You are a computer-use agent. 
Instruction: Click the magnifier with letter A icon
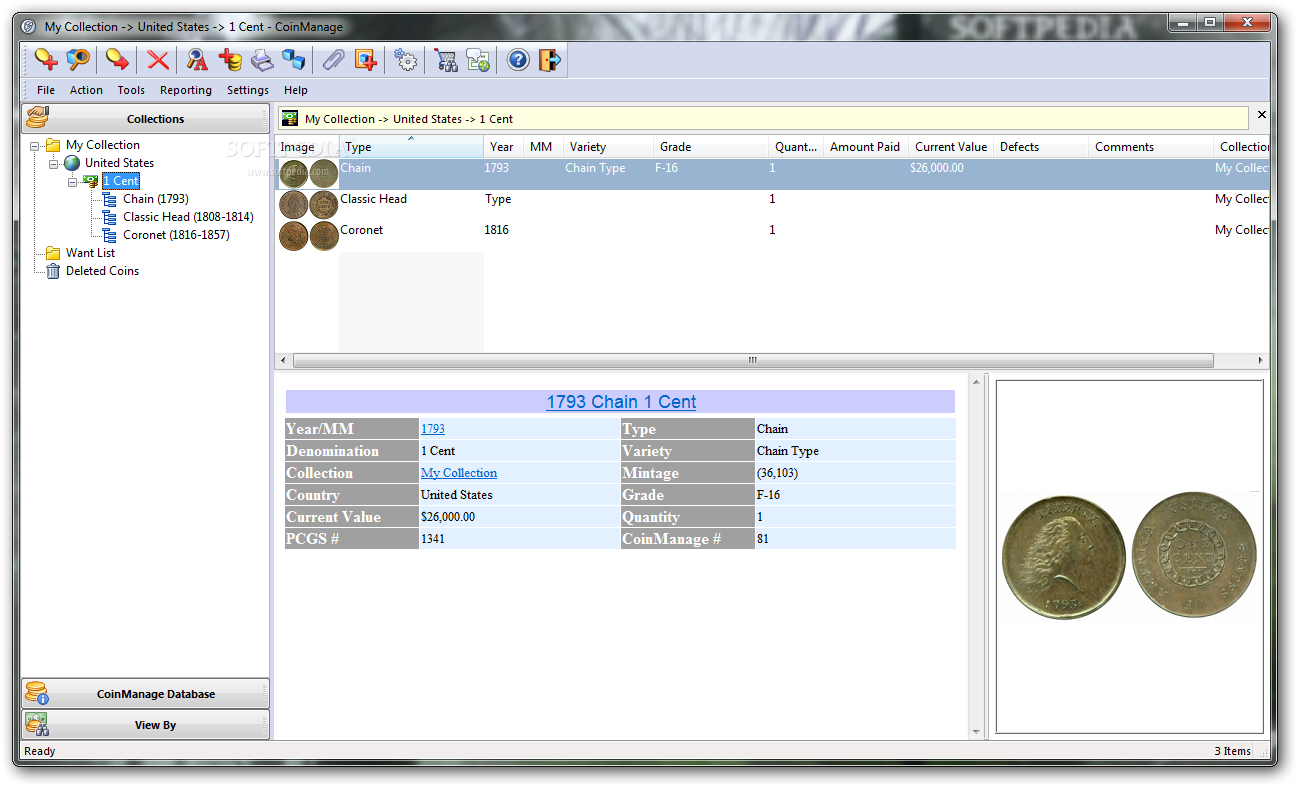pyautogui.click(x=197, y=60)
